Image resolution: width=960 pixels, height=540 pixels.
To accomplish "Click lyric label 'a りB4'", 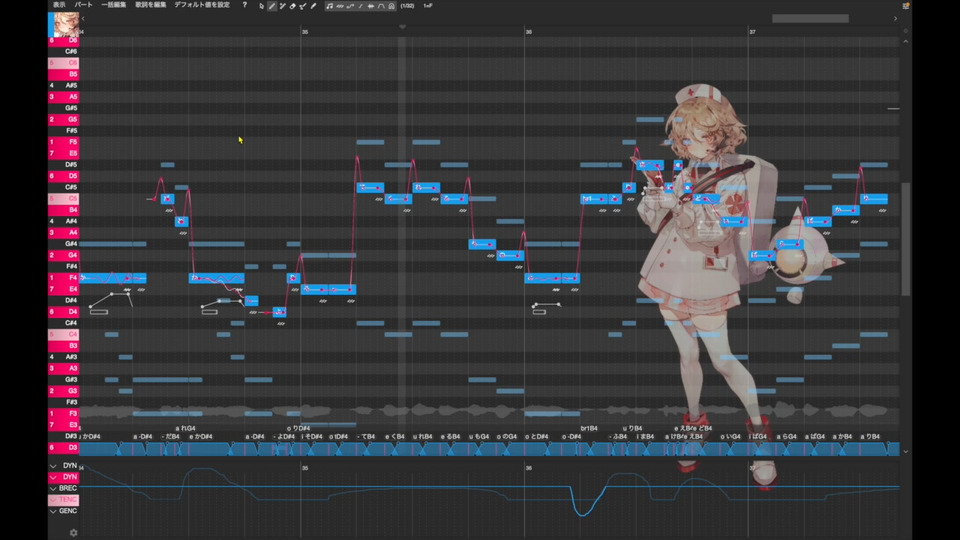I will coord(870,437).
